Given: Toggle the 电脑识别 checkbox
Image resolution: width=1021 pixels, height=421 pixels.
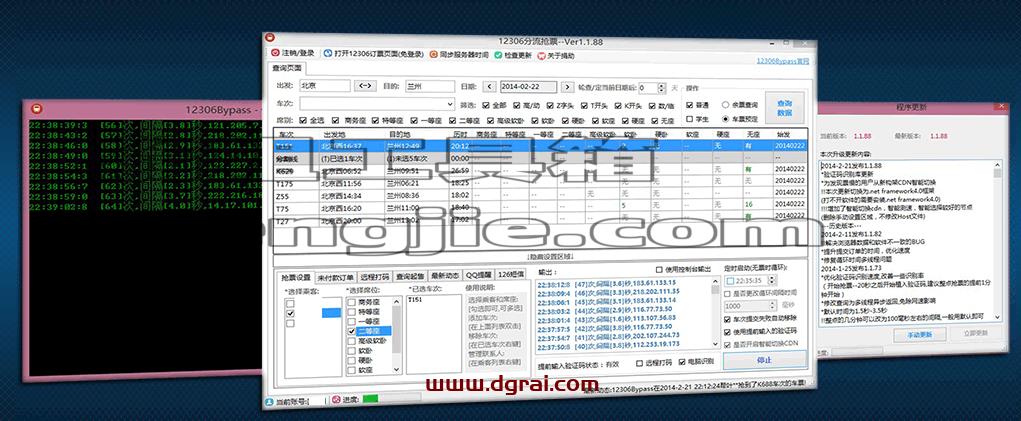Looking at the screenshot, I should tap(682, 362).
